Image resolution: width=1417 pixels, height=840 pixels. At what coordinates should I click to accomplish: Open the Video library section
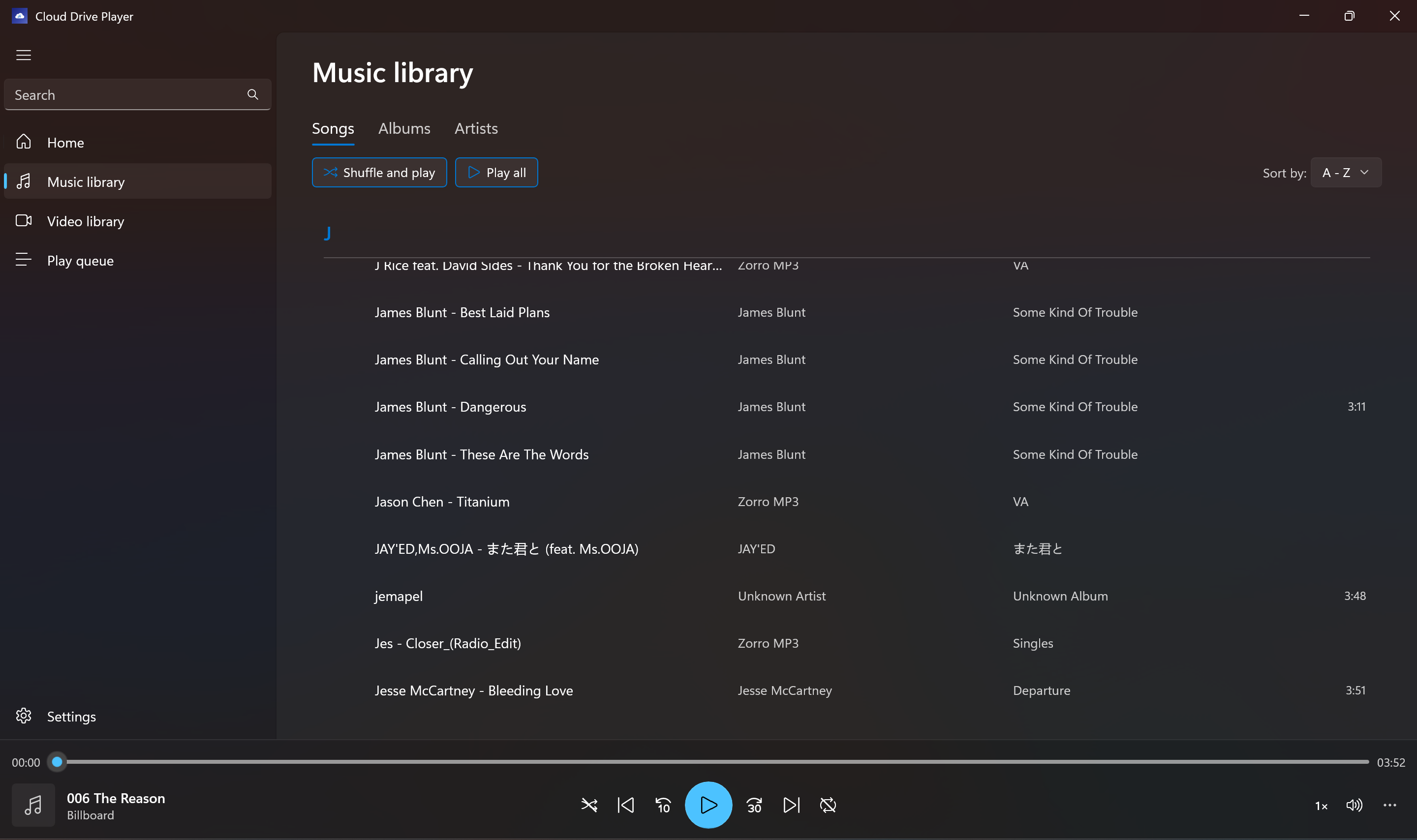85,221
